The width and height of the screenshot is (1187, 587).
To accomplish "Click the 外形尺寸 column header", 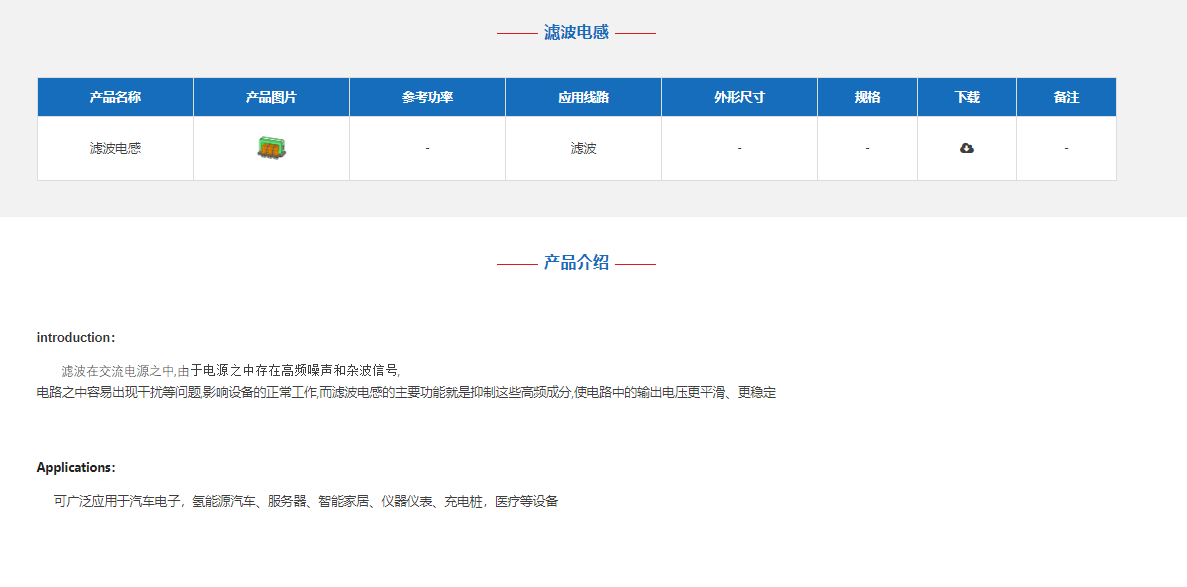I will coord(739,97).
